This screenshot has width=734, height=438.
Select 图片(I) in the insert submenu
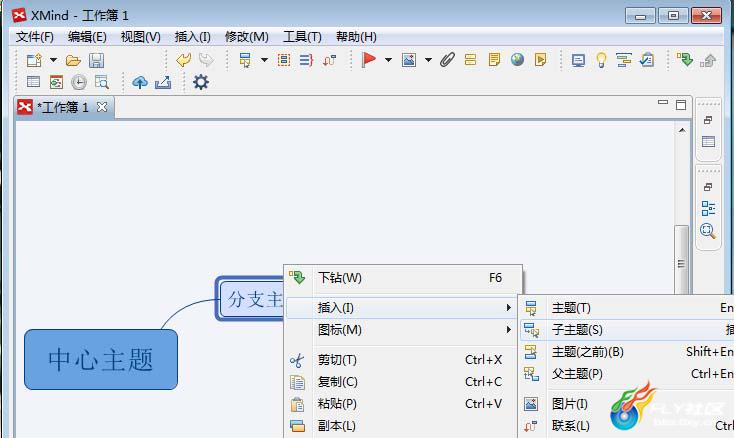[626, 404]
